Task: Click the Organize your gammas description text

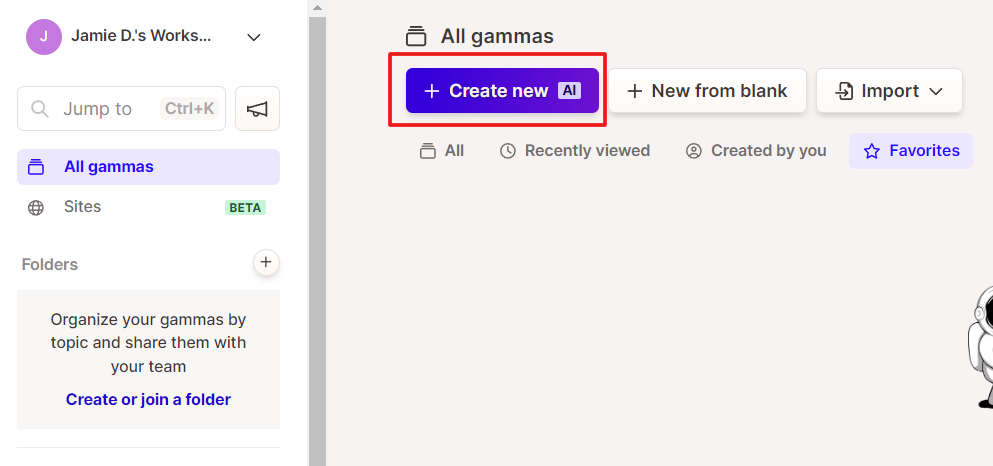Action: [x=148, y=343]
